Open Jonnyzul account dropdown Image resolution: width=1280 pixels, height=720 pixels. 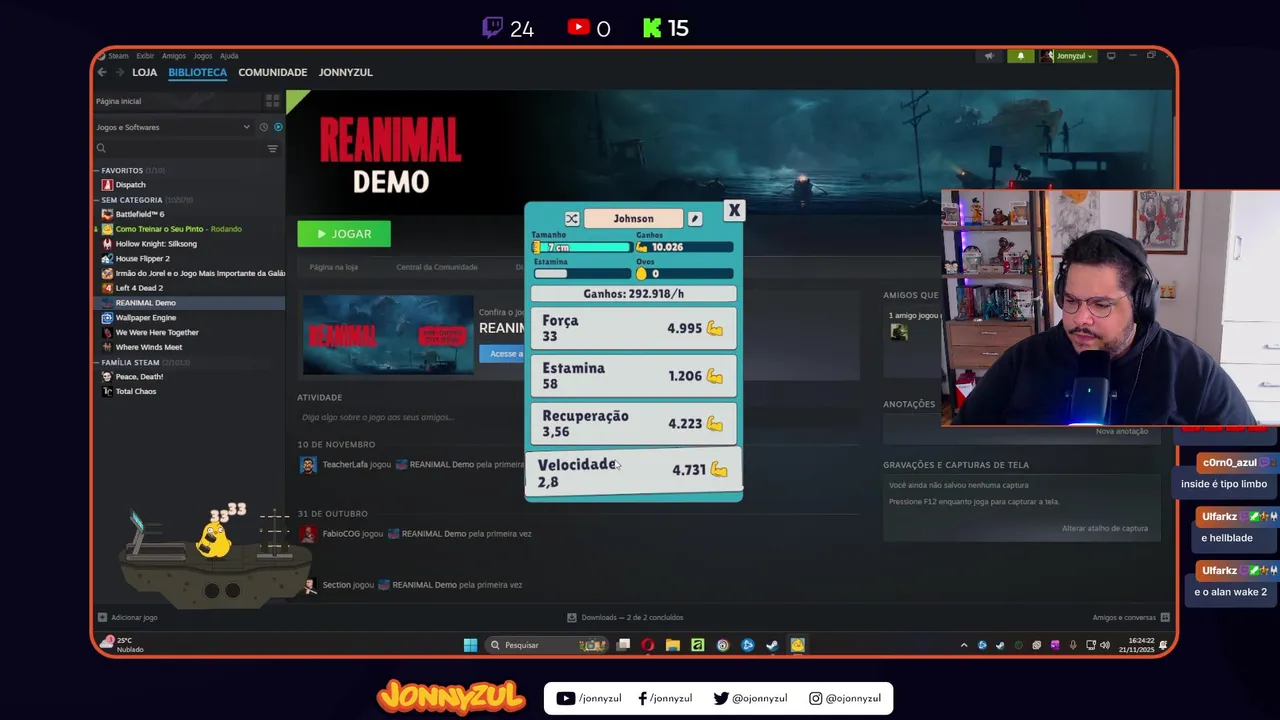pyautogui.click(x=1068, y=56)
